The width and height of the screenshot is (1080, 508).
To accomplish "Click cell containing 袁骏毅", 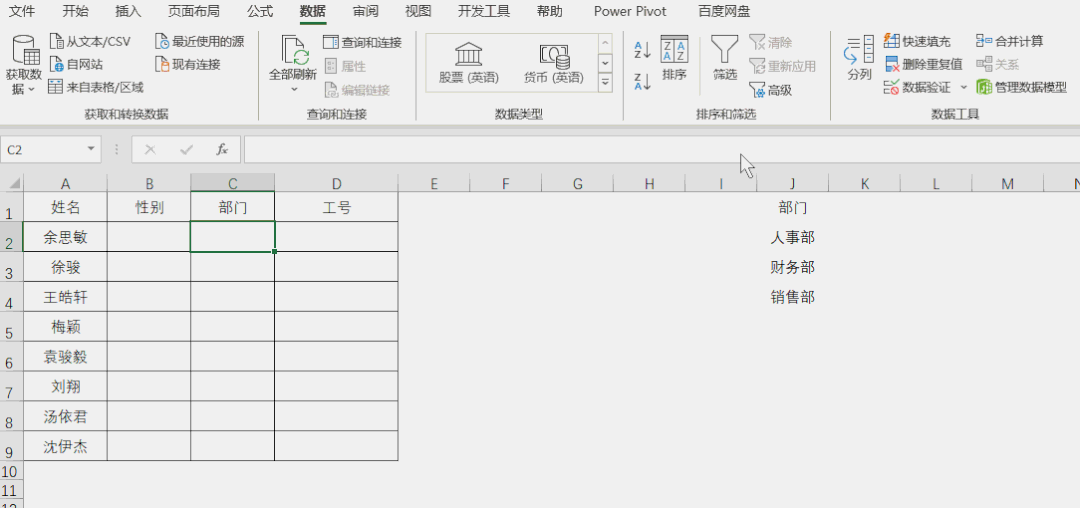I will 65,357.
